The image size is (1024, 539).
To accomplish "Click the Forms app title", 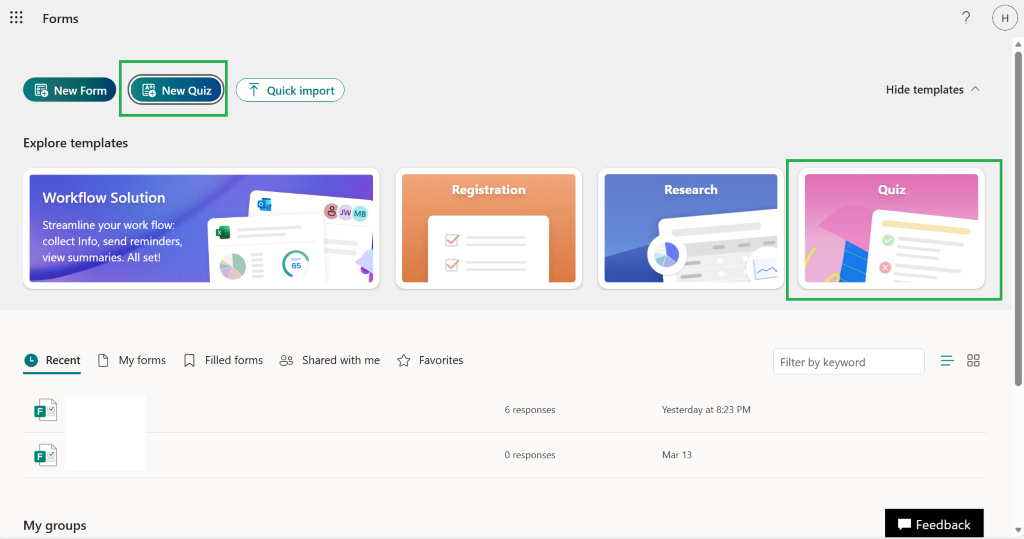I will coord(61,19).
